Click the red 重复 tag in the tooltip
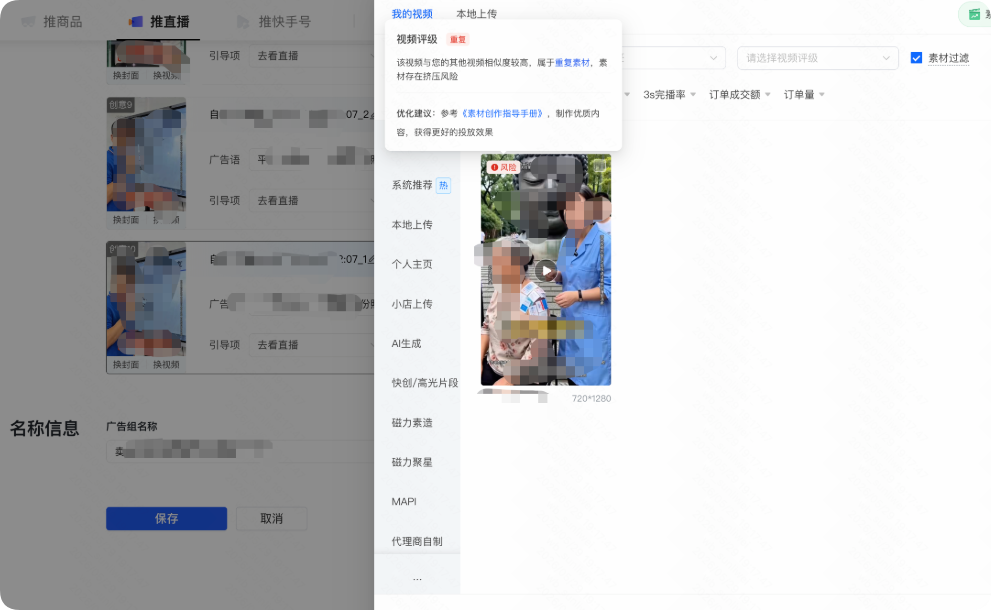Screen dimensions: 991x610 click(x=458, y=39)
